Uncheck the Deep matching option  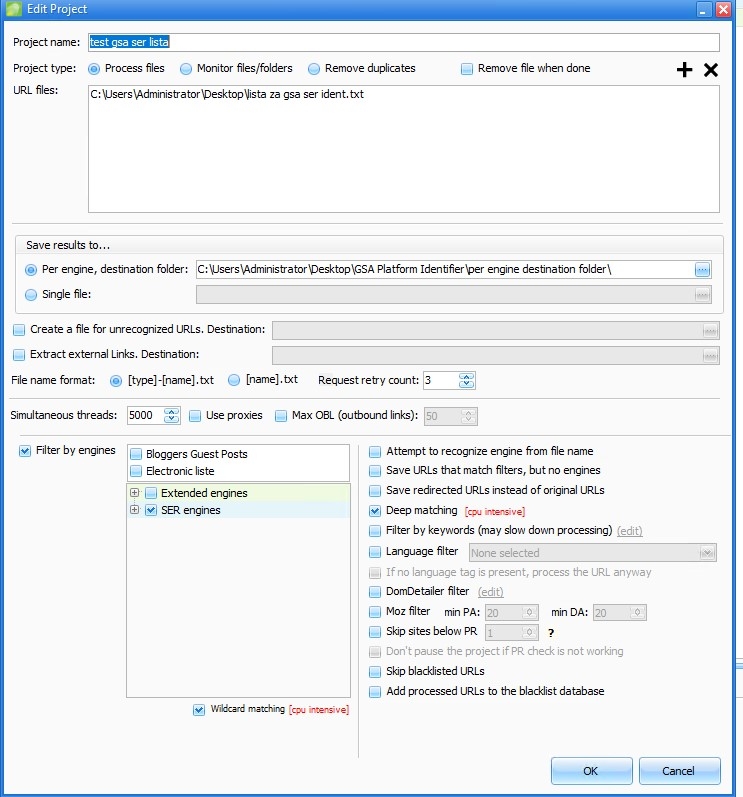(x=375, y=510)
